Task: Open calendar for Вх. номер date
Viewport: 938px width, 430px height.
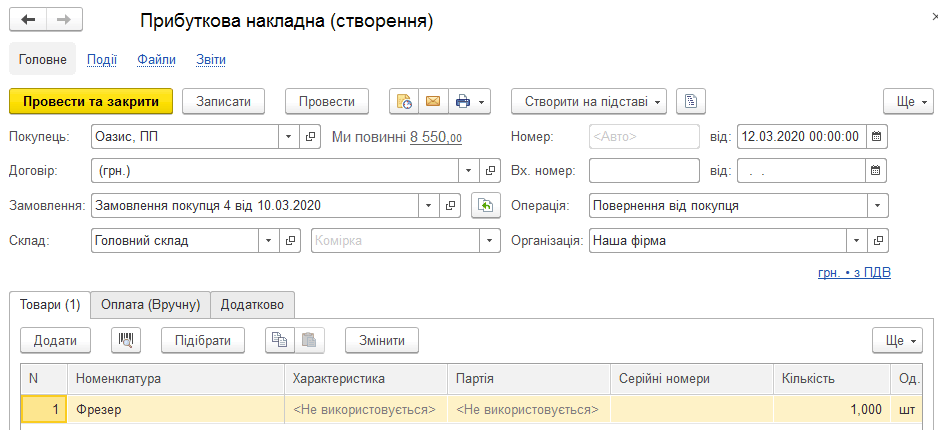Action: [x=876, y=171]
